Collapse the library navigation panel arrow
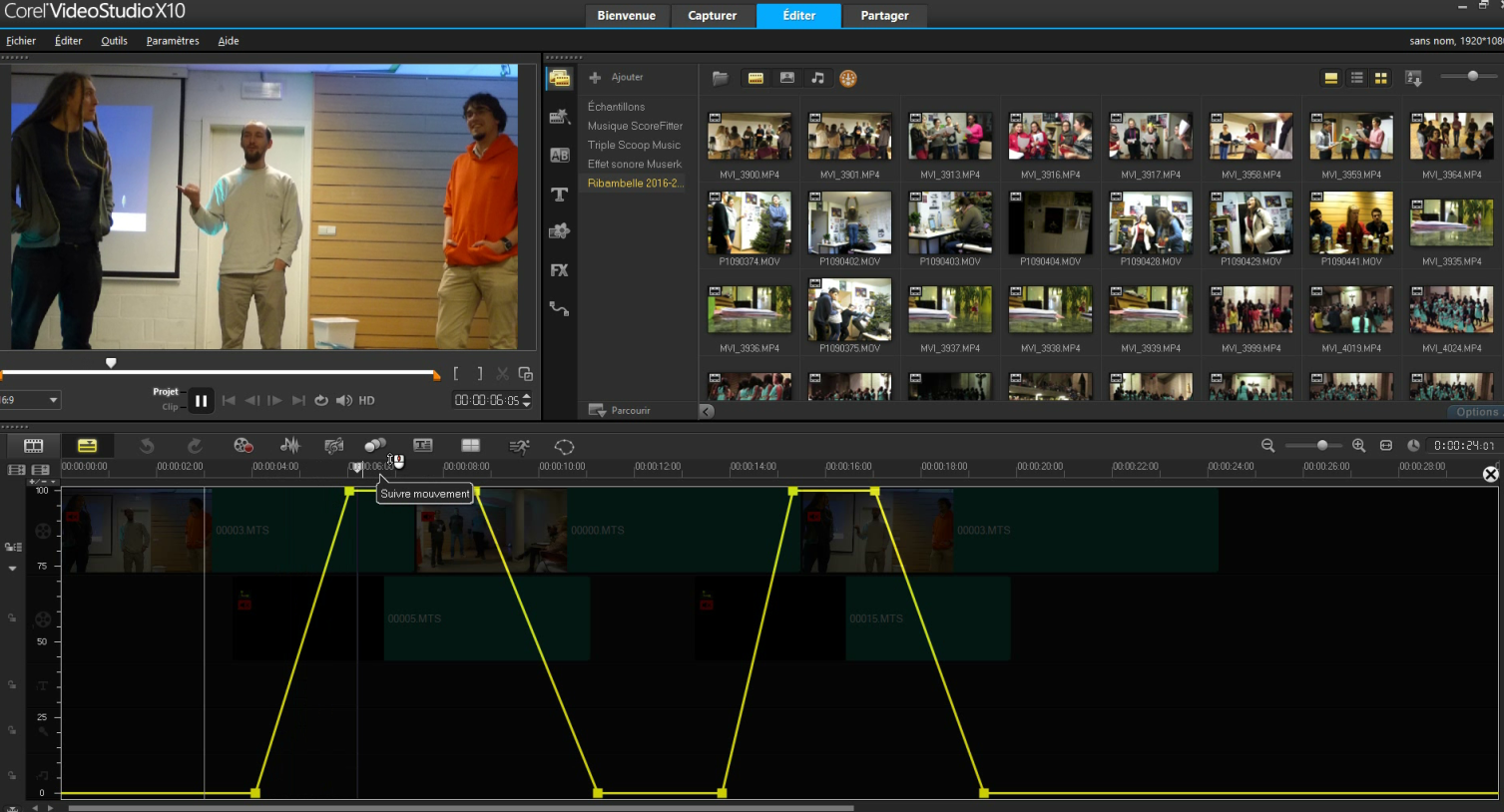Image resolution: width=1504 pixels, height=812 pixels. click(707, 411)
